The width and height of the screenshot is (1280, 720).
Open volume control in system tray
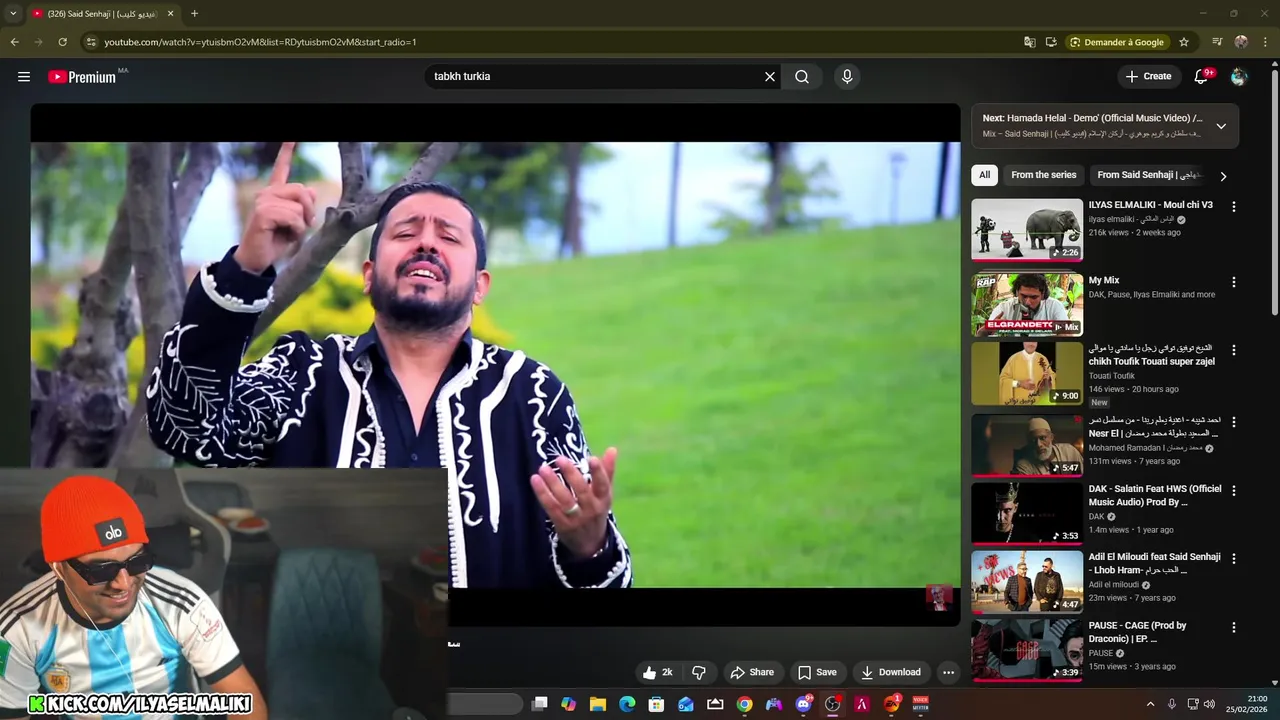tap(1210, 704)
